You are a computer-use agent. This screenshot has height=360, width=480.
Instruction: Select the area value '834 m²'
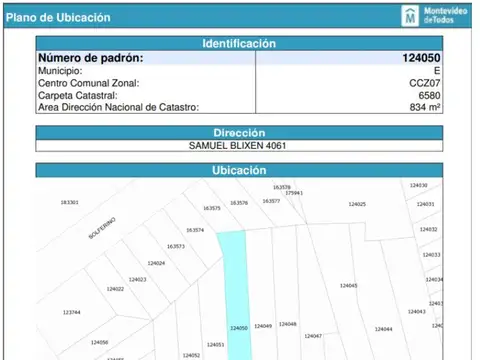coord(425,107)
